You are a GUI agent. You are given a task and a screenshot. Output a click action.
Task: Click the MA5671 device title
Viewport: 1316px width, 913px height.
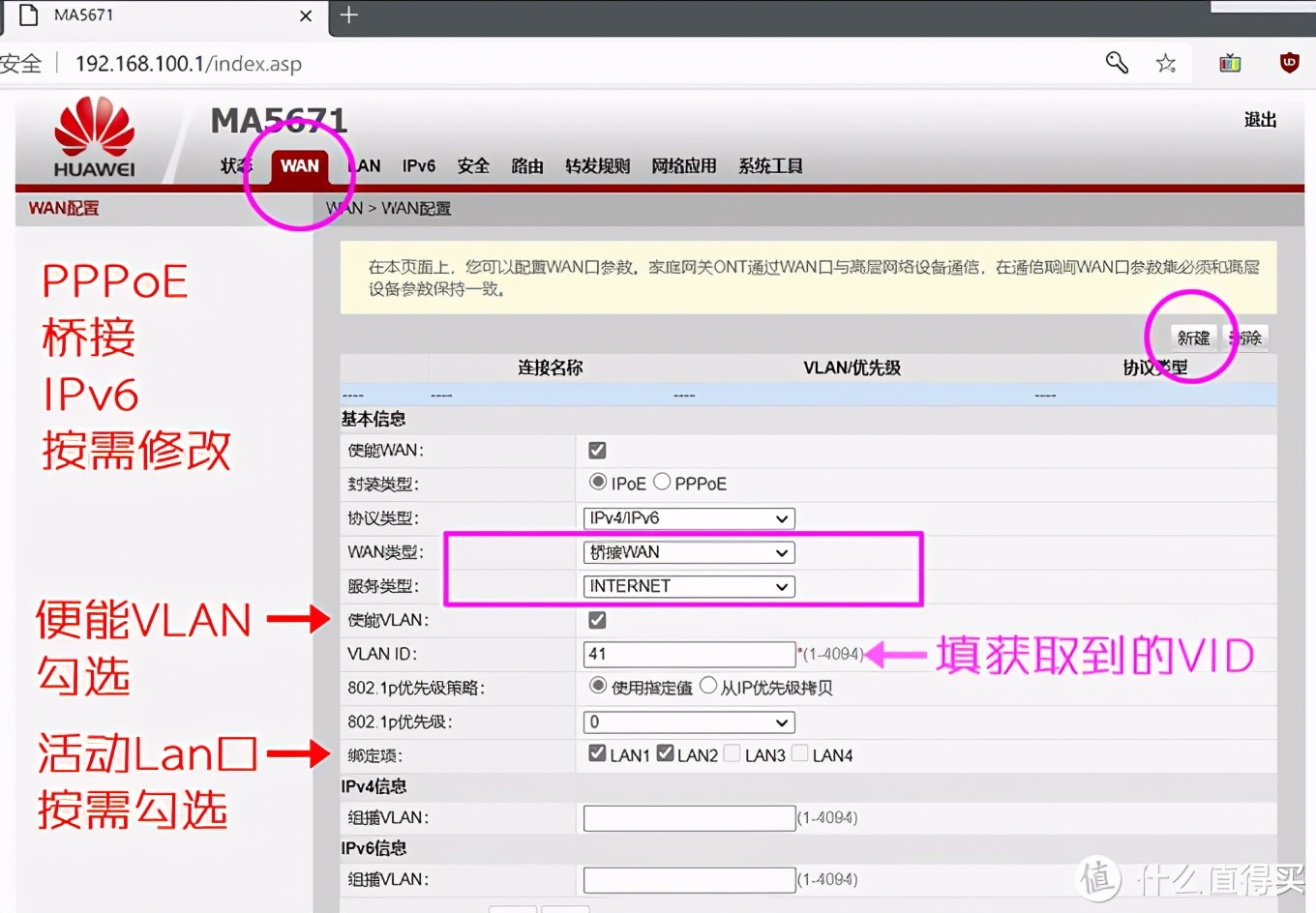pos(279,121)
